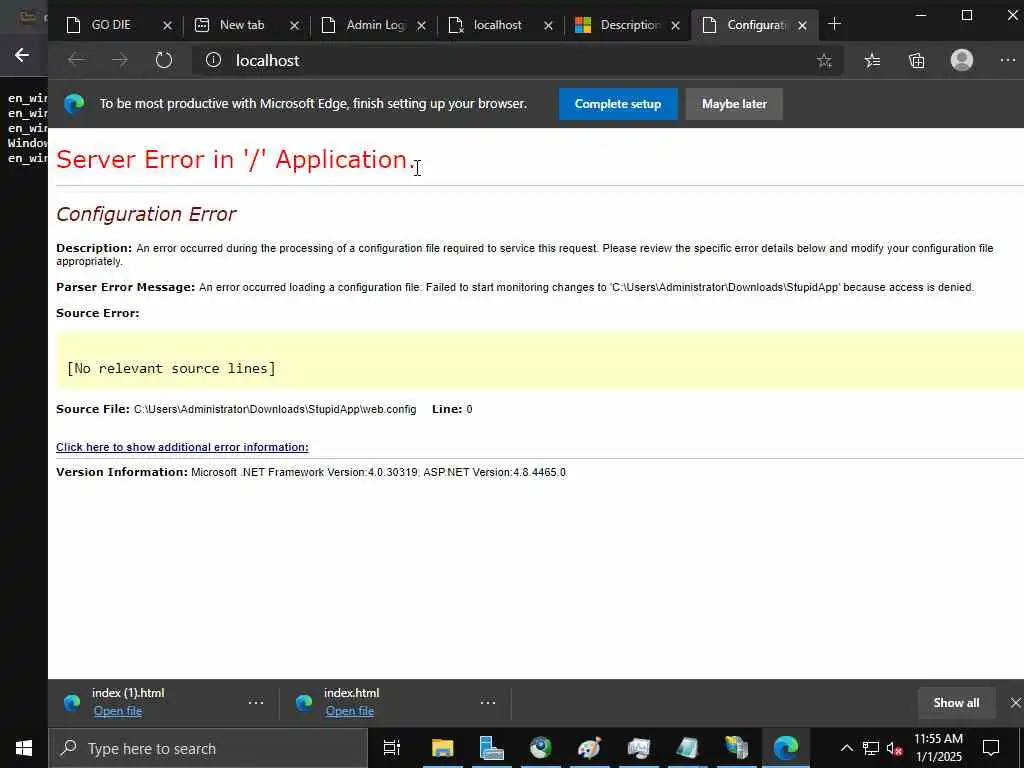Close the New tab tab
Viewport: 1024px width, 768px height.
tap(295, 25)
